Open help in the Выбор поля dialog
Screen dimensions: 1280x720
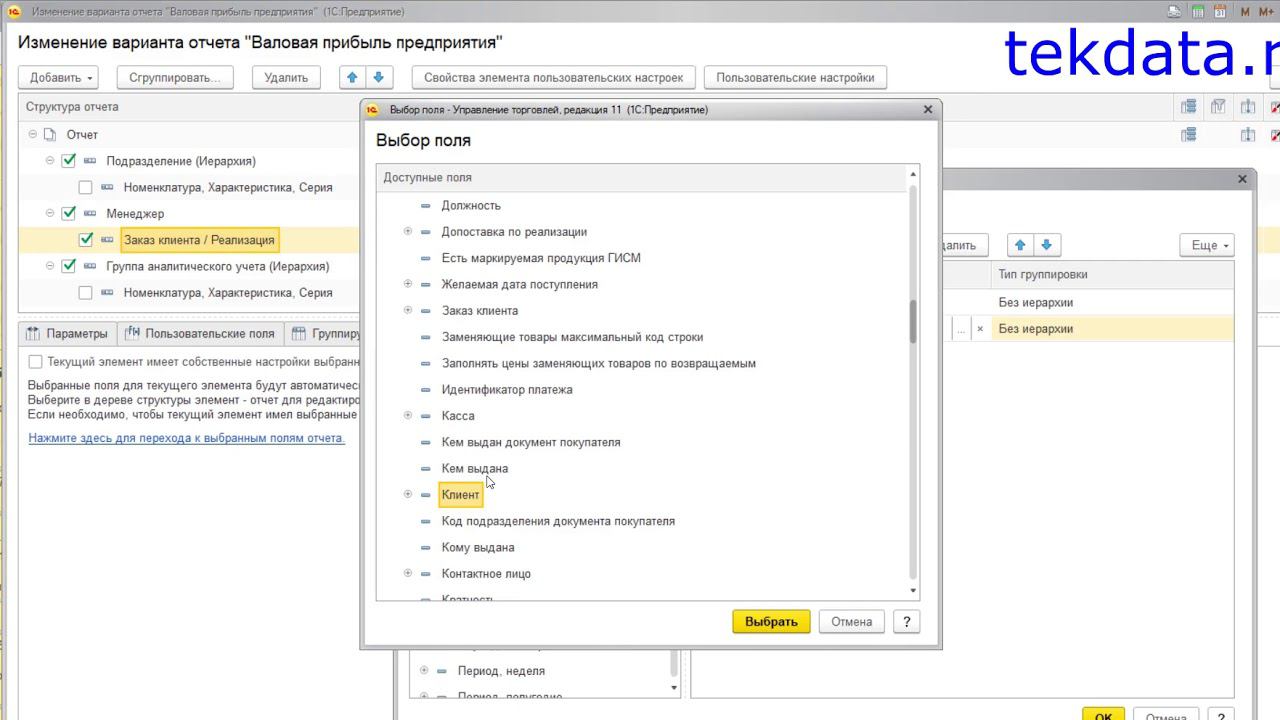(x=906, y=621)
